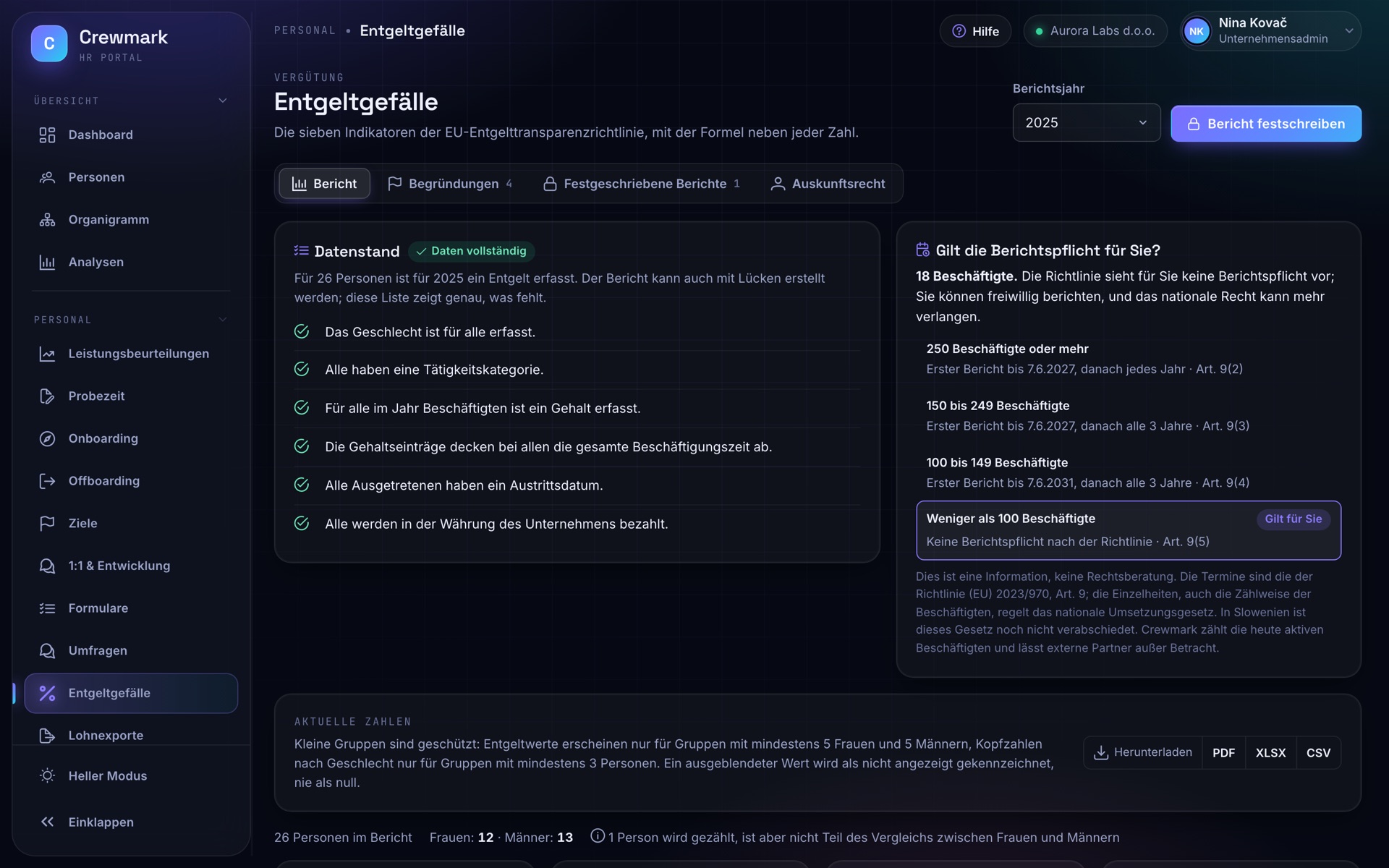The width and height of the screenshot is (1389, 868).
Task: Collapse the sidebar with Einklappen
Action: tap(131, 822)
